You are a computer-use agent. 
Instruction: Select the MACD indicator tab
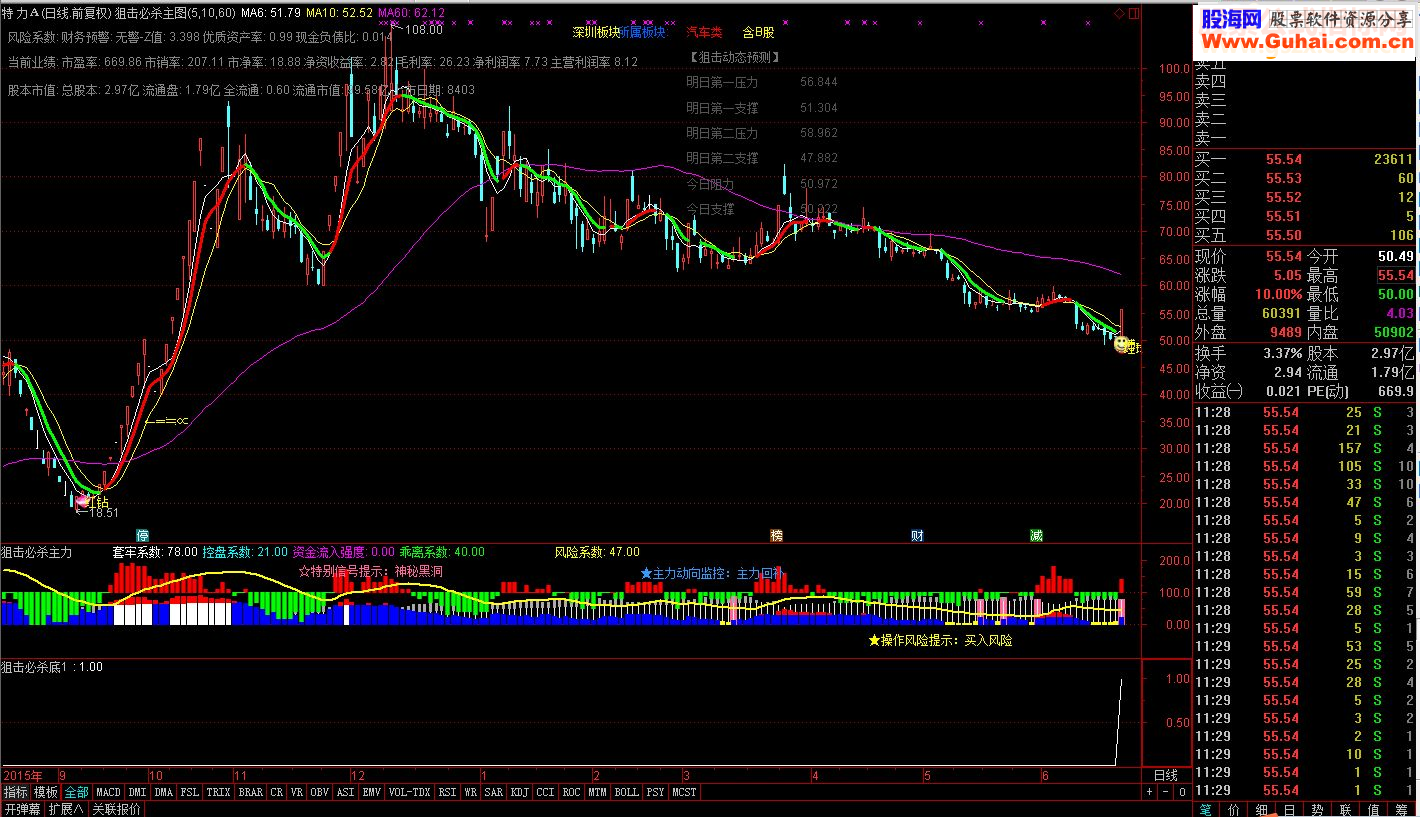coord(109,792)
